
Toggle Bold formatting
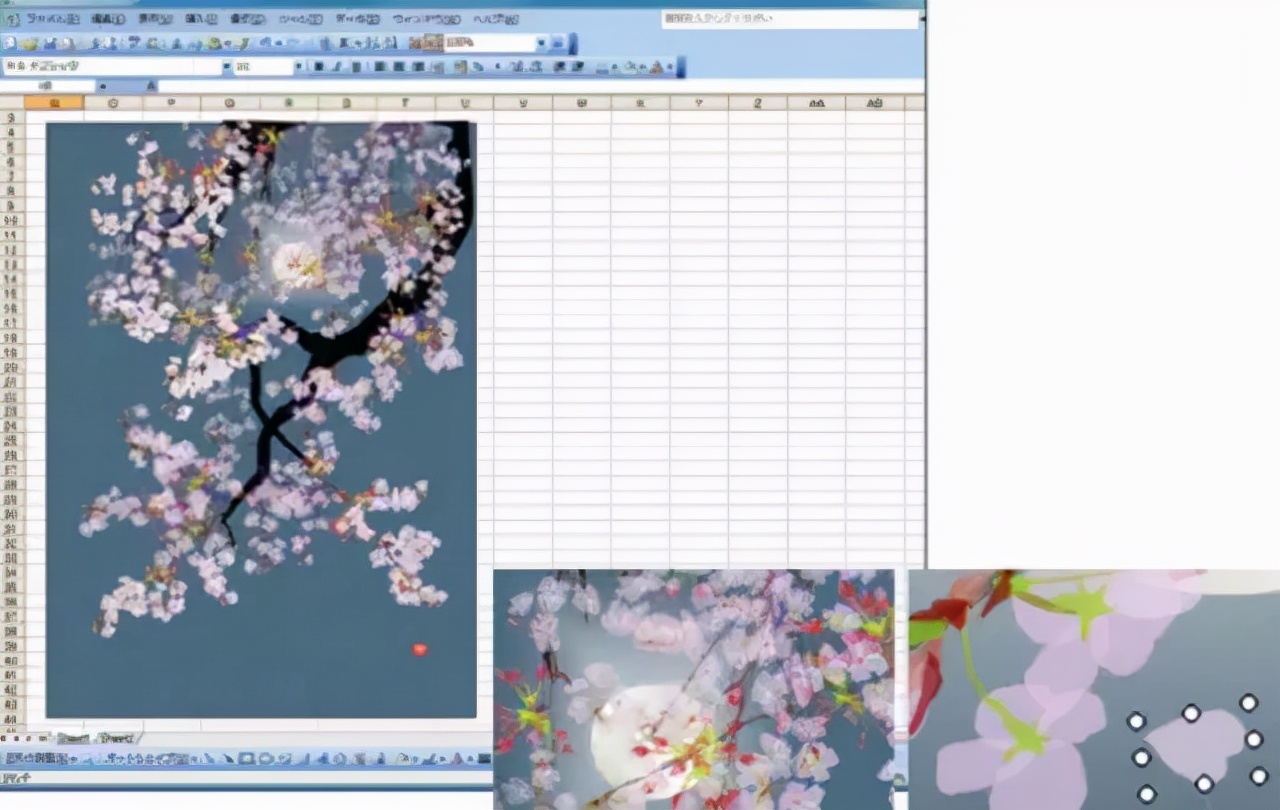tap(319, 67)
